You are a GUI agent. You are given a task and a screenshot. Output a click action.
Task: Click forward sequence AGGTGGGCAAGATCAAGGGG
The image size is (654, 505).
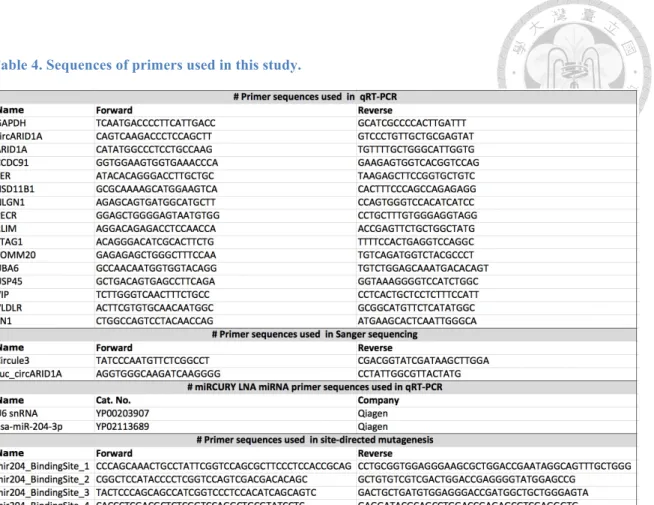158,374
